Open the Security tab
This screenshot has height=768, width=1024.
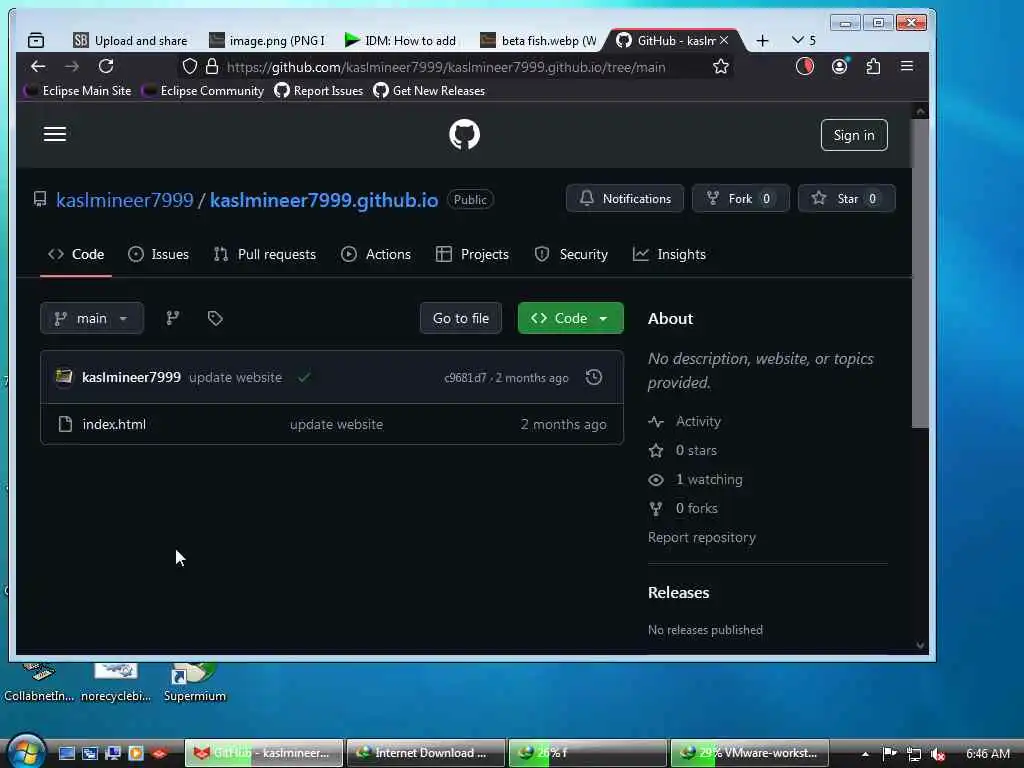coord(571,255)
